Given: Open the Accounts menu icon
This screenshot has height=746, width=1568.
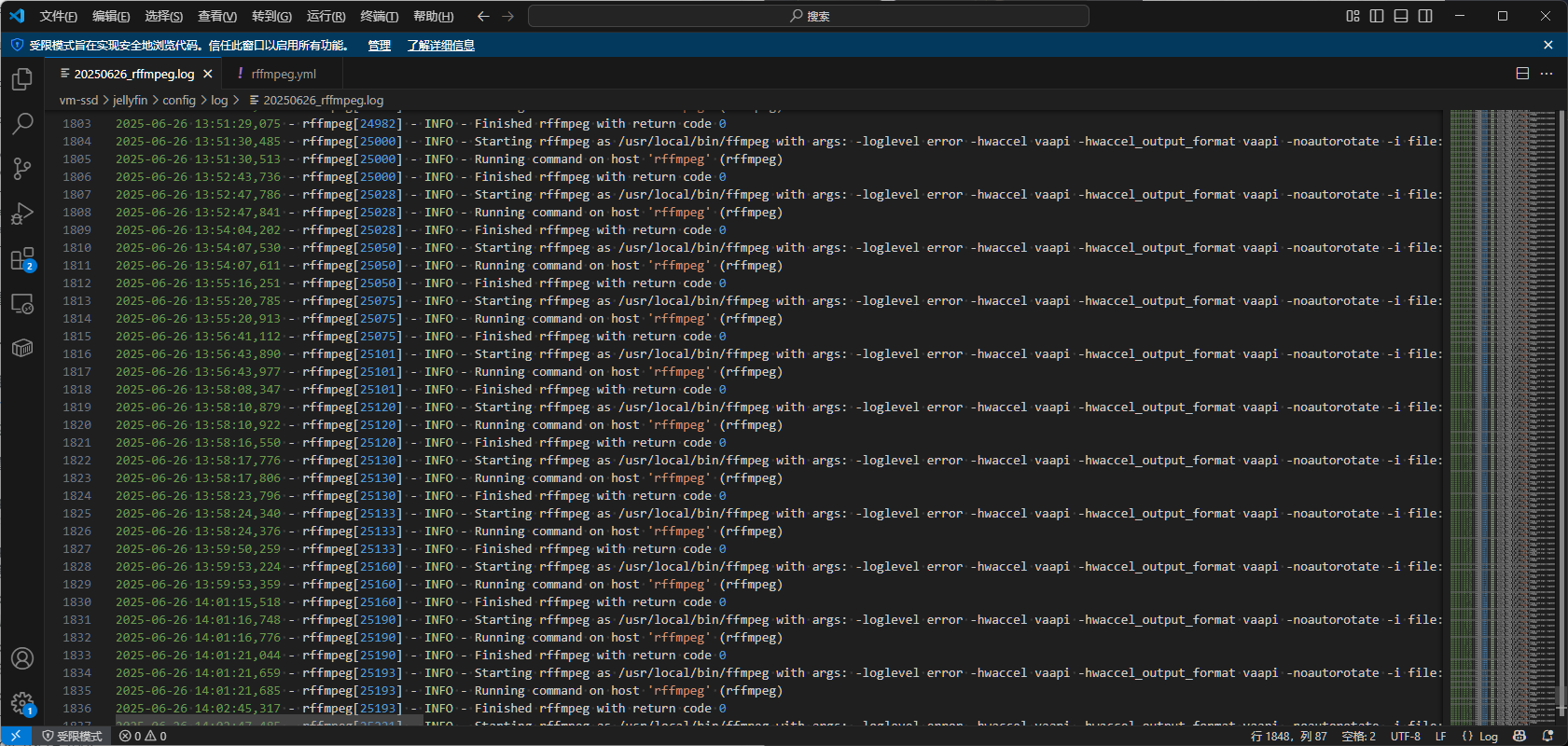Looking at the screenshot, I should [22, 658].
